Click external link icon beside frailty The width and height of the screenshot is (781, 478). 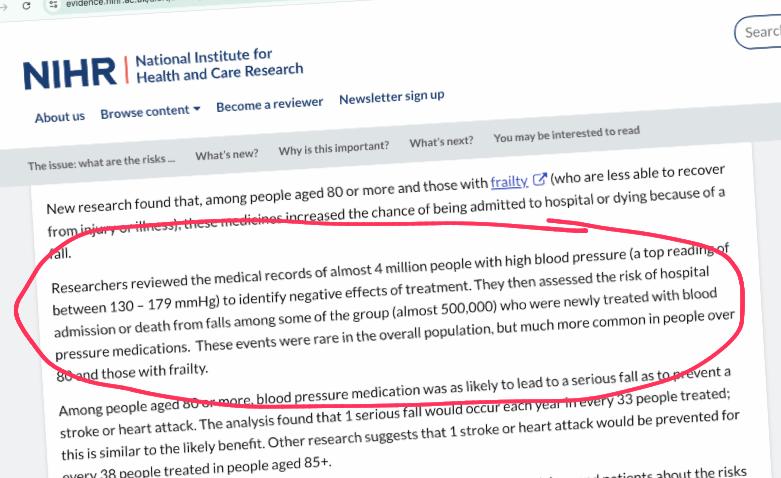pos(540,180)
